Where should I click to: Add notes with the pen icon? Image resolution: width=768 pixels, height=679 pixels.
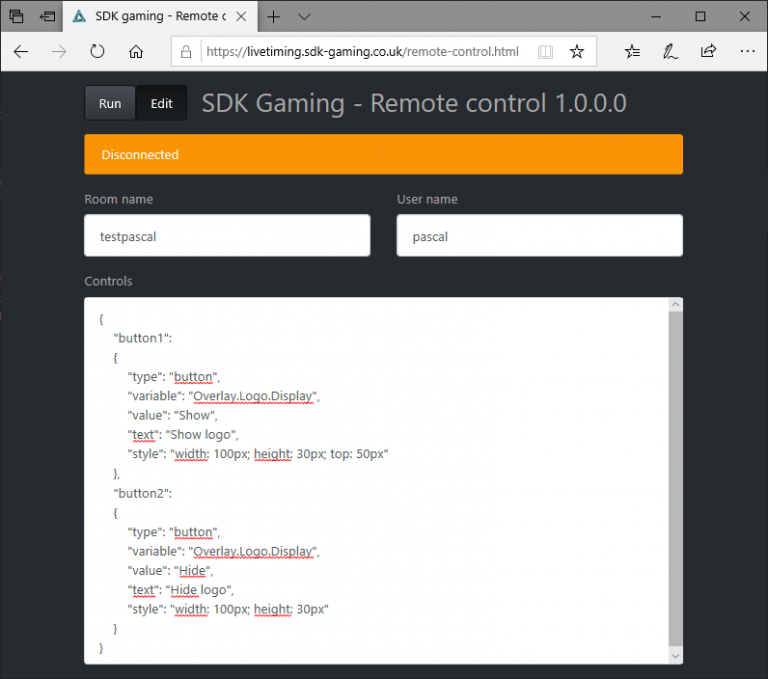(x=670, y=51)
